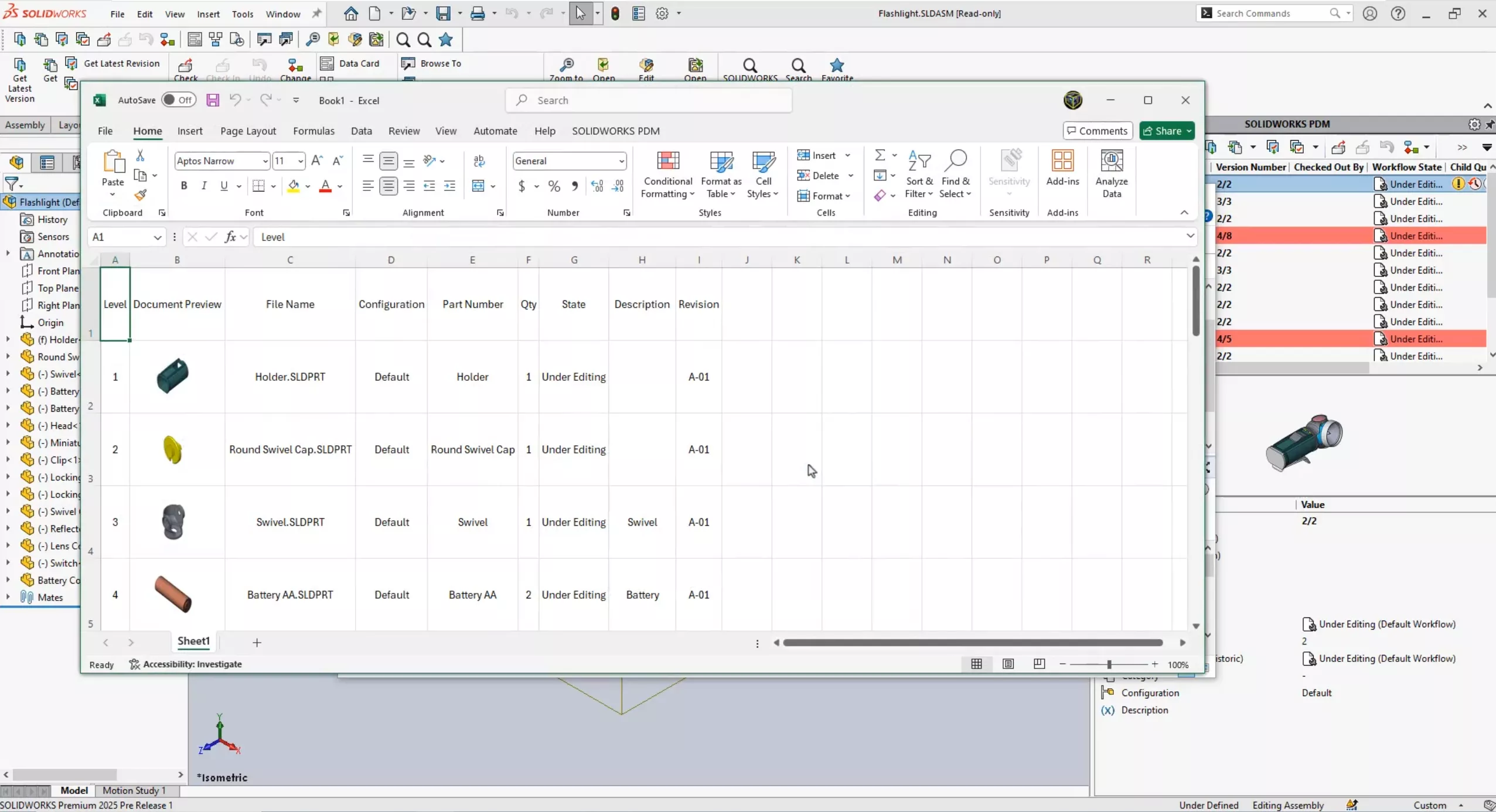Collapse the Excel ribbon
1496x812 pixels.
coord(1184,213)
